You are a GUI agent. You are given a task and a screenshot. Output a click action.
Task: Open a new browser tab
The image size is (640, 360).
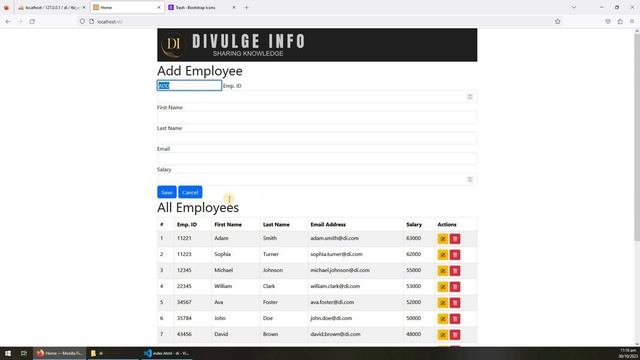246,7
